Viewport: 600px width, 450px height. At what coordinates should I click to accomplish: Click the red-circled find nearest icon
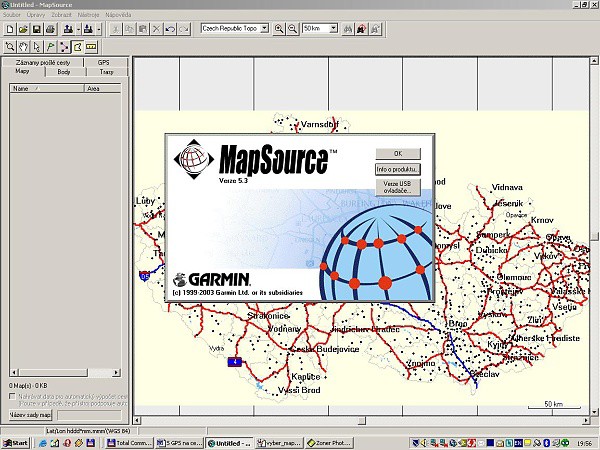tap(362, 29)
